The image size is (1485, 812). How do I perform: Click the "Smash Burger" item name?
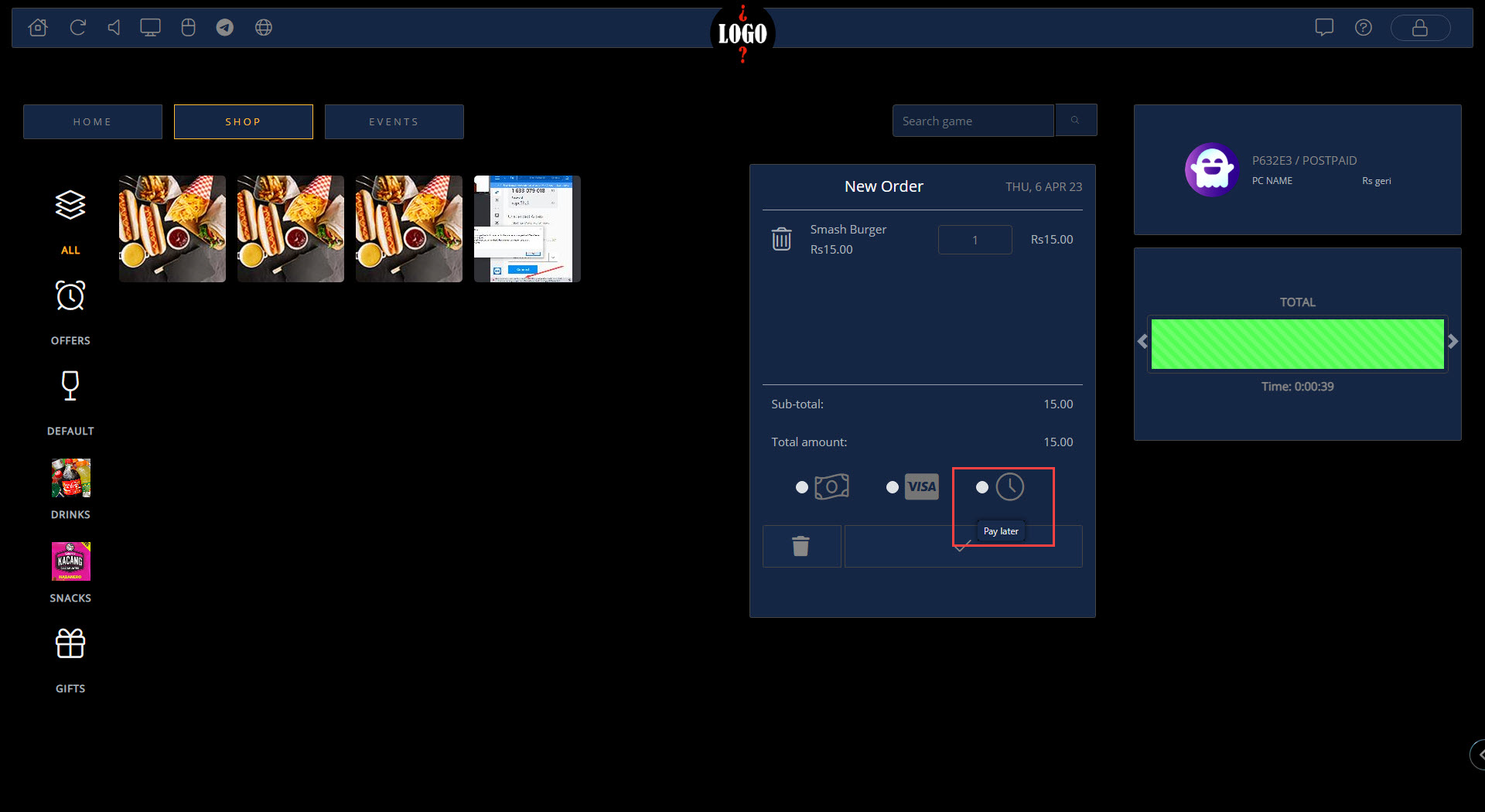[x=848, y=230]
